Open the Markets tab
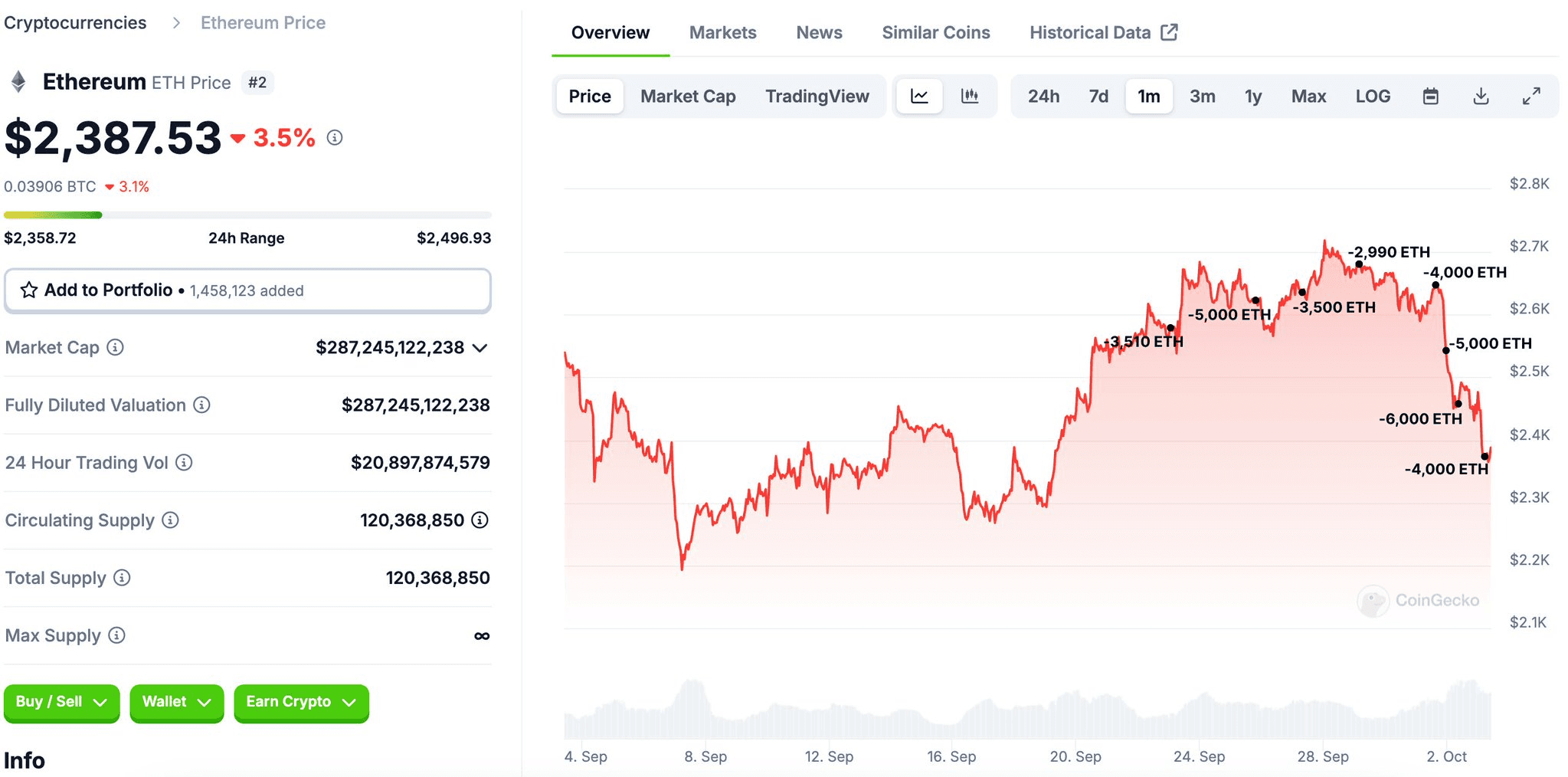1568x777 pixels. [722, 32]
